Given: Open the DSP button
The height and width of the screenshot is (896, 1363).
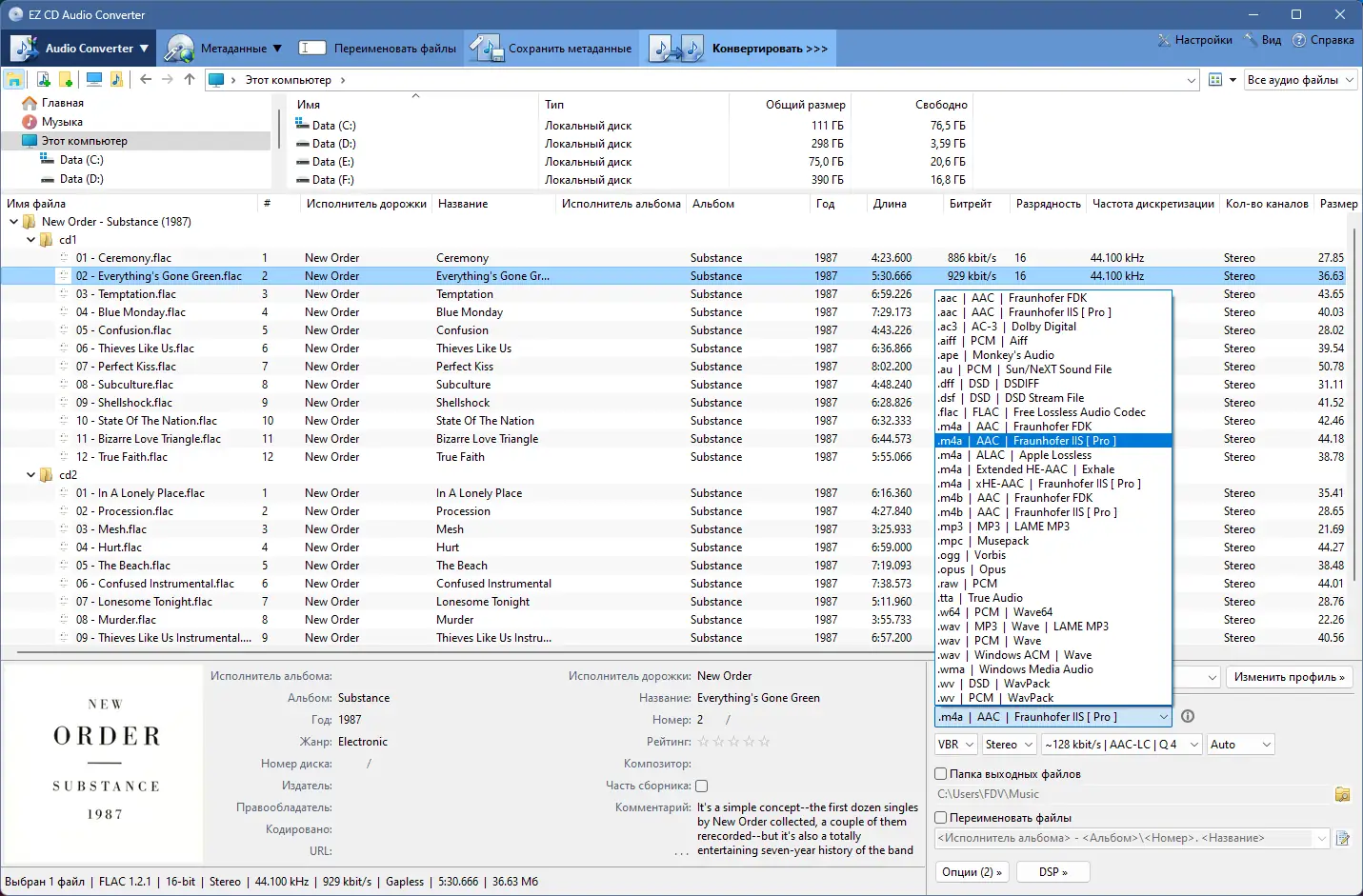Looking at the screenshot, I should coord(1052,872).
